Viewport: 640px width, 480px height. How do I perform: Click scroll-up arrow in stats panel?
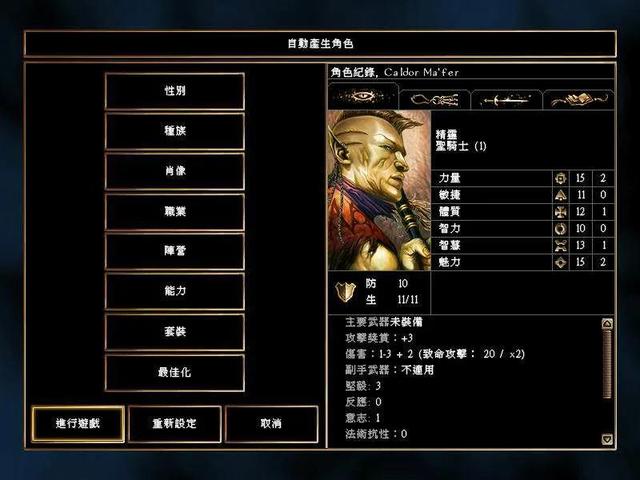[x=607, y=324]
